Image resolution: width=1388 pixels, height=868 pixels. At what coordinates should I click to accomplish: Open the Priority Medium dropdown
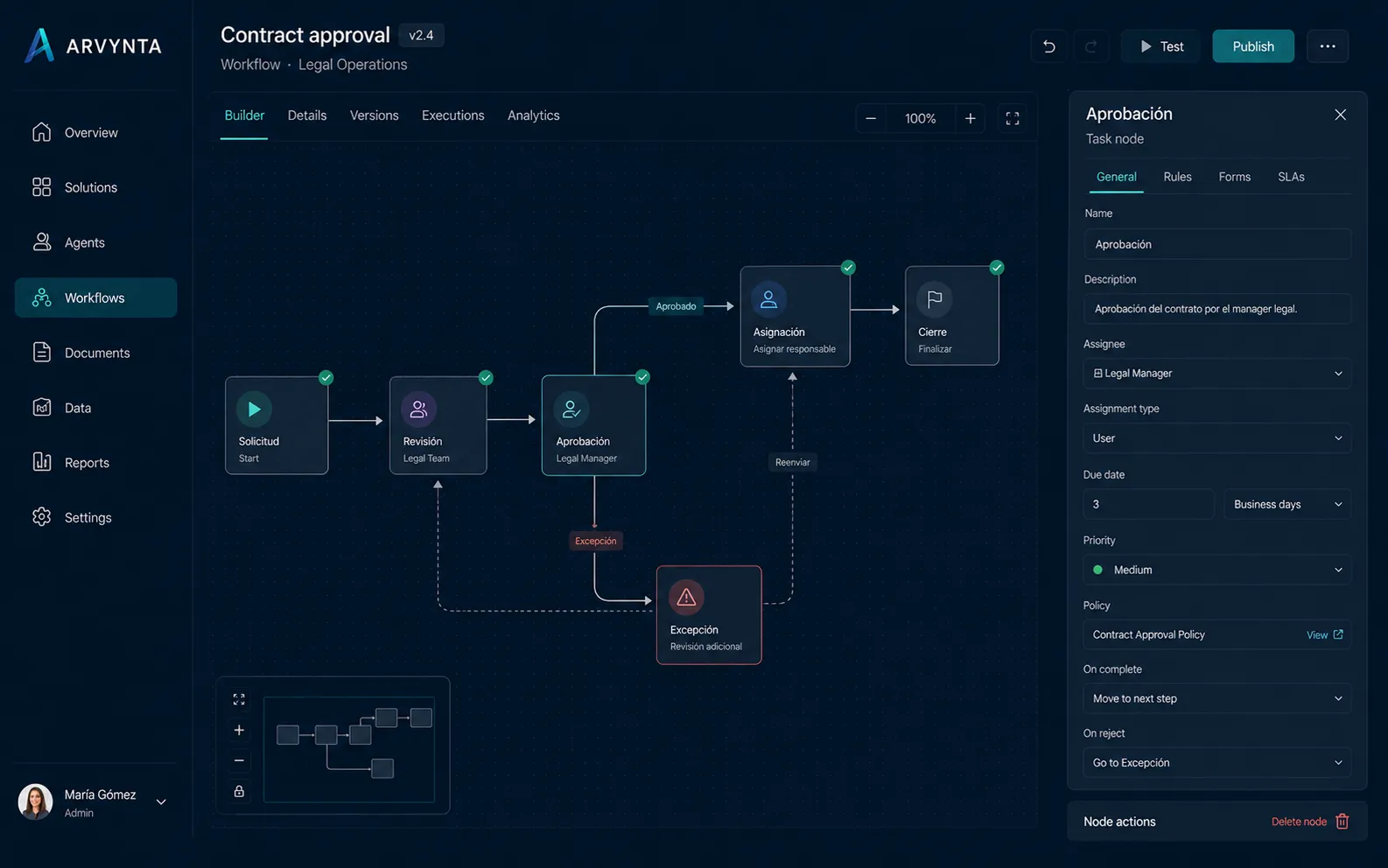coord(1216,570)
